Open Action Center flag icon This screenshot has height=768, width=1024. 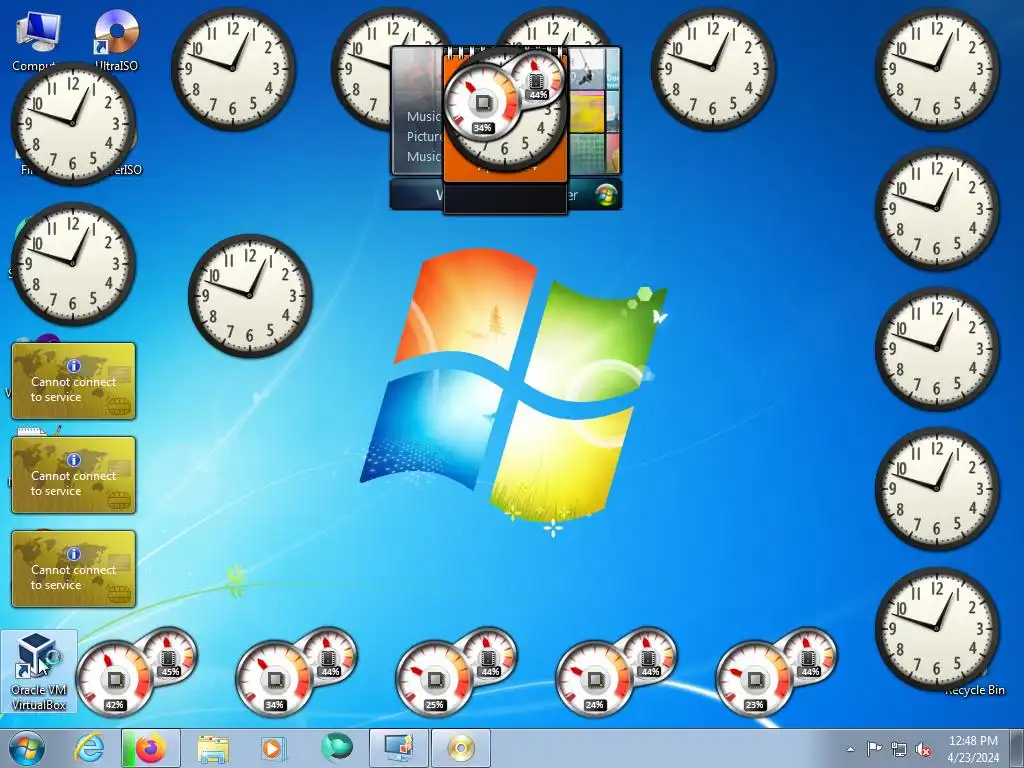pos(874,749)
